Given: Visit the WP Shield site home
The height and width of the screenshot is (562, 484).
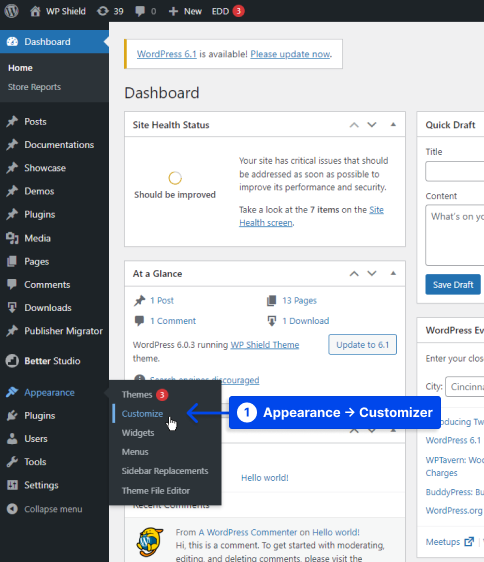Looking at the screenshot, I should click(58, 11).
